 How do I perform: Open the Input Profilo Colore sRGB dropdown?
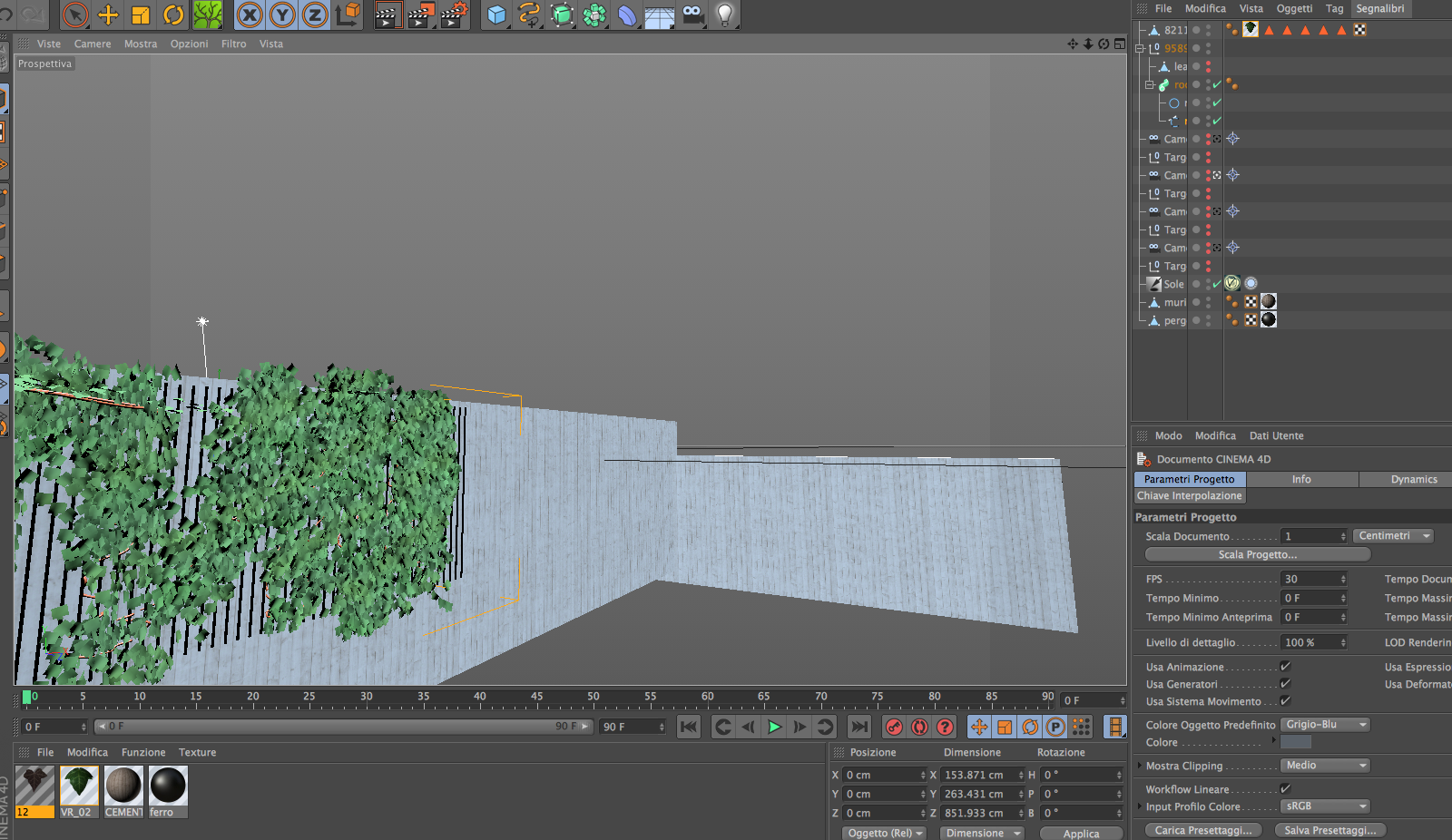click(1324, 806)
